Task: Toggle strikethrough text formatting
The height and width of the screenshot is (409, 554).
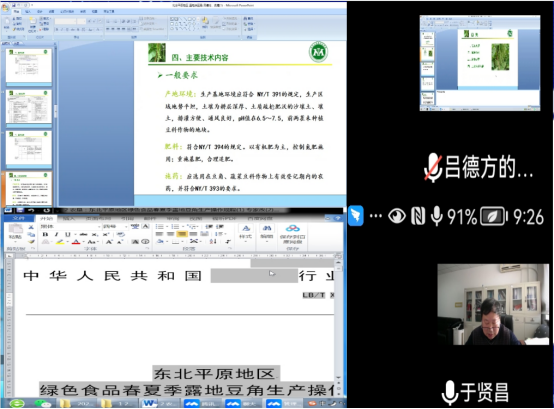Action: 83,235
